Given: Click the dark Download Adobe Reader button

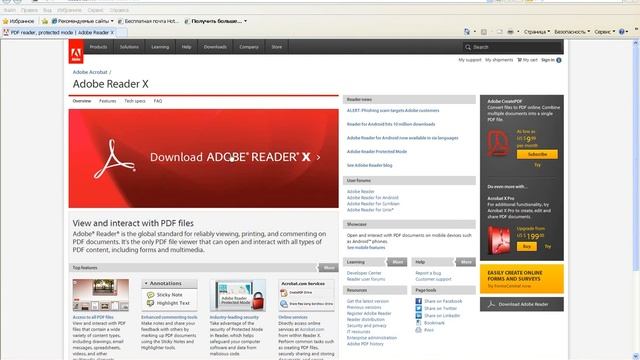Looking at the screenshot, I should [x=522, y=304].
